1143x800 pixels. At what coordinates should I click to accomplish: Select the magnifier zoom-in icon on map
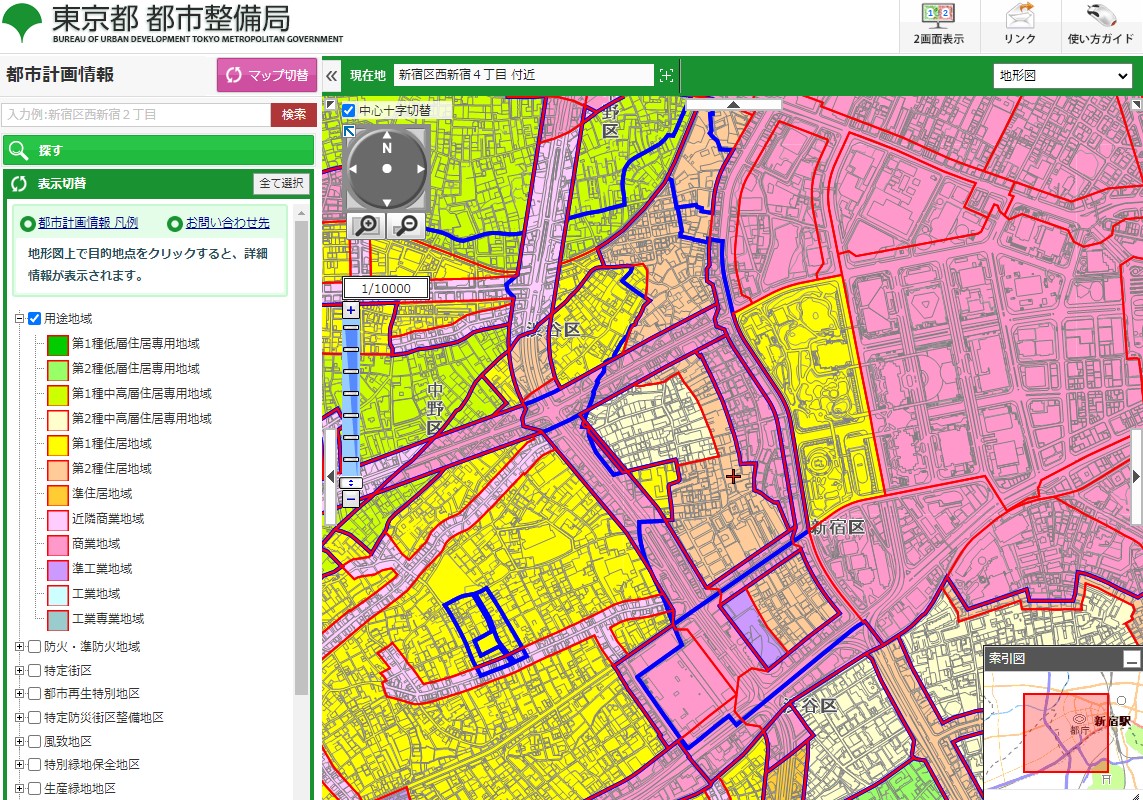pos(366,225)
